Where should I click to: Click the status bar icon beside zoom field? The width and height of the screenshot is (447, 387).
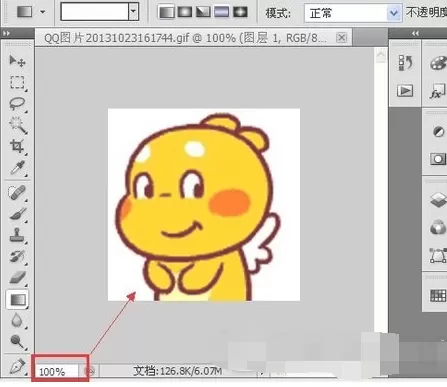89,371
